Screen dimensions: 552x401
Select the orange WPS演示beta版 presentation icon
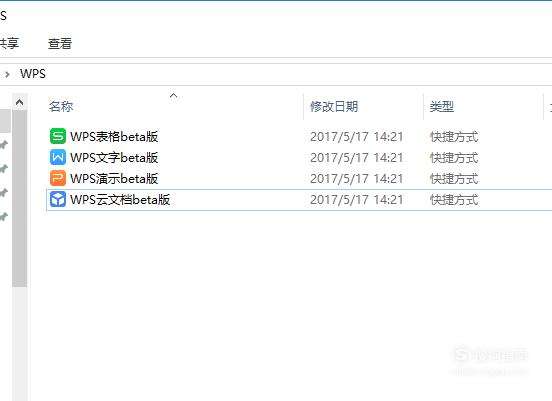tap(58, 178)
